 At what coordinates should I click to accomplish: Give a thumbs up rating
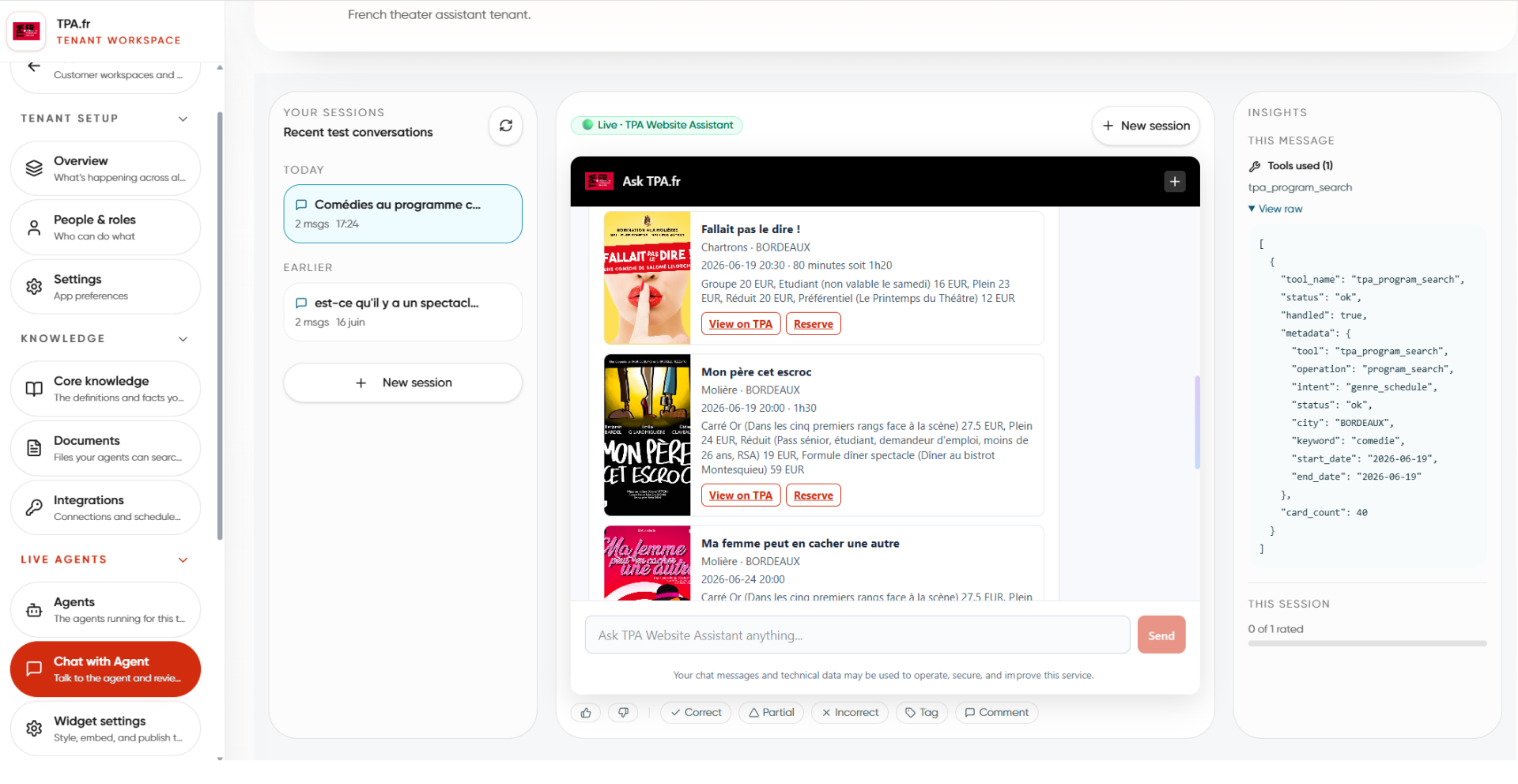[x=586, y=713]
